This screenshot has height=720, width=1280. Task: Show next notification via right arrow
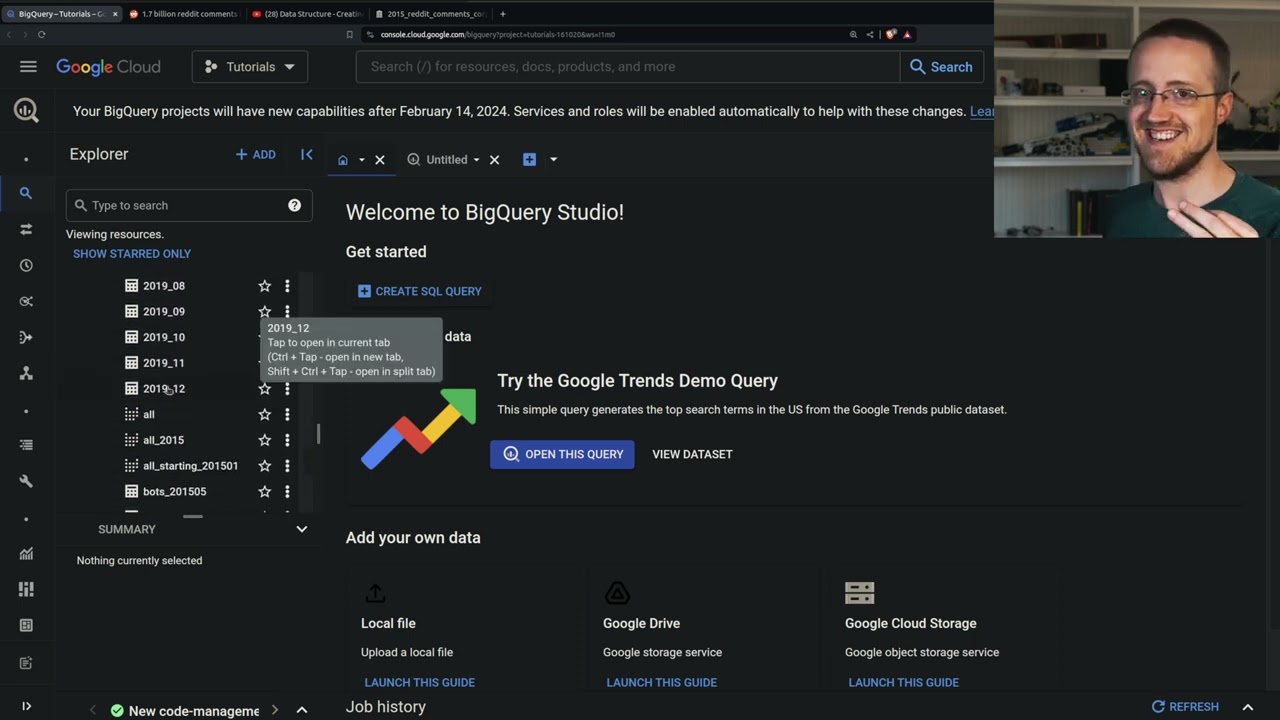(274, 710)
